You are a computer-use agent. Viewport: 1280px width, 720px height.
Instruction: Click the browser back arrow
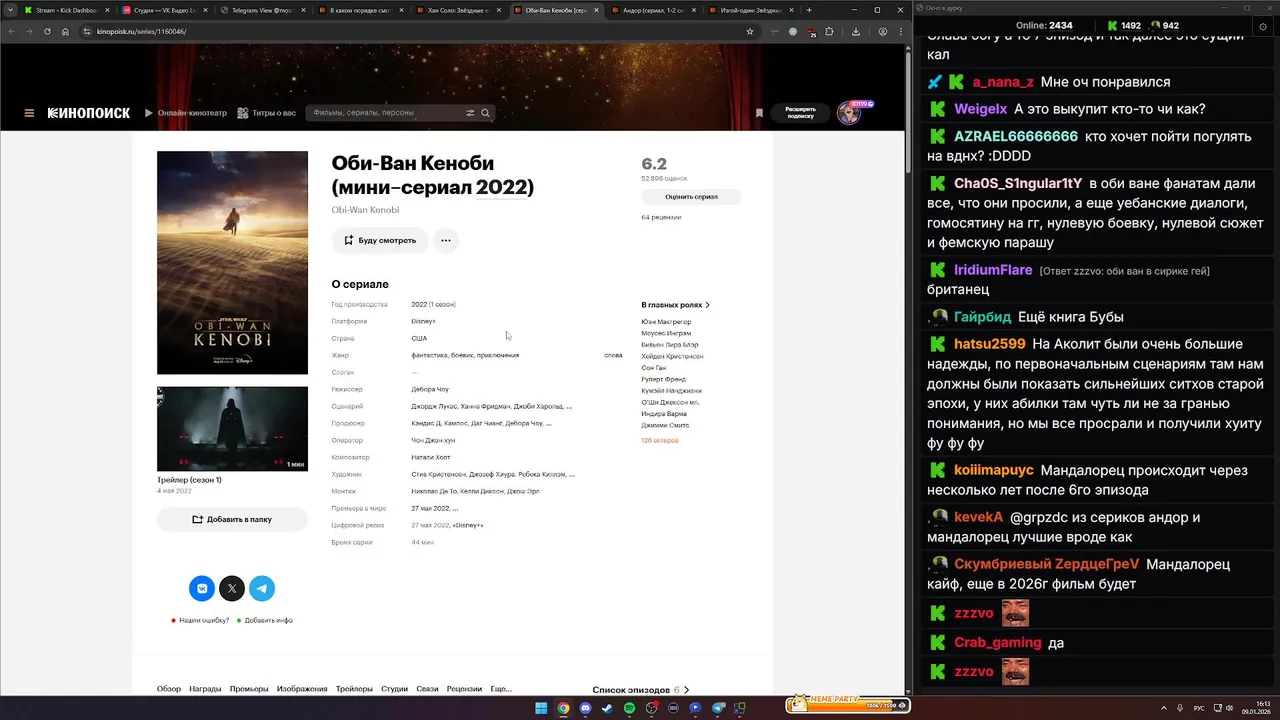pyautogui.click(x=11, y=31)
